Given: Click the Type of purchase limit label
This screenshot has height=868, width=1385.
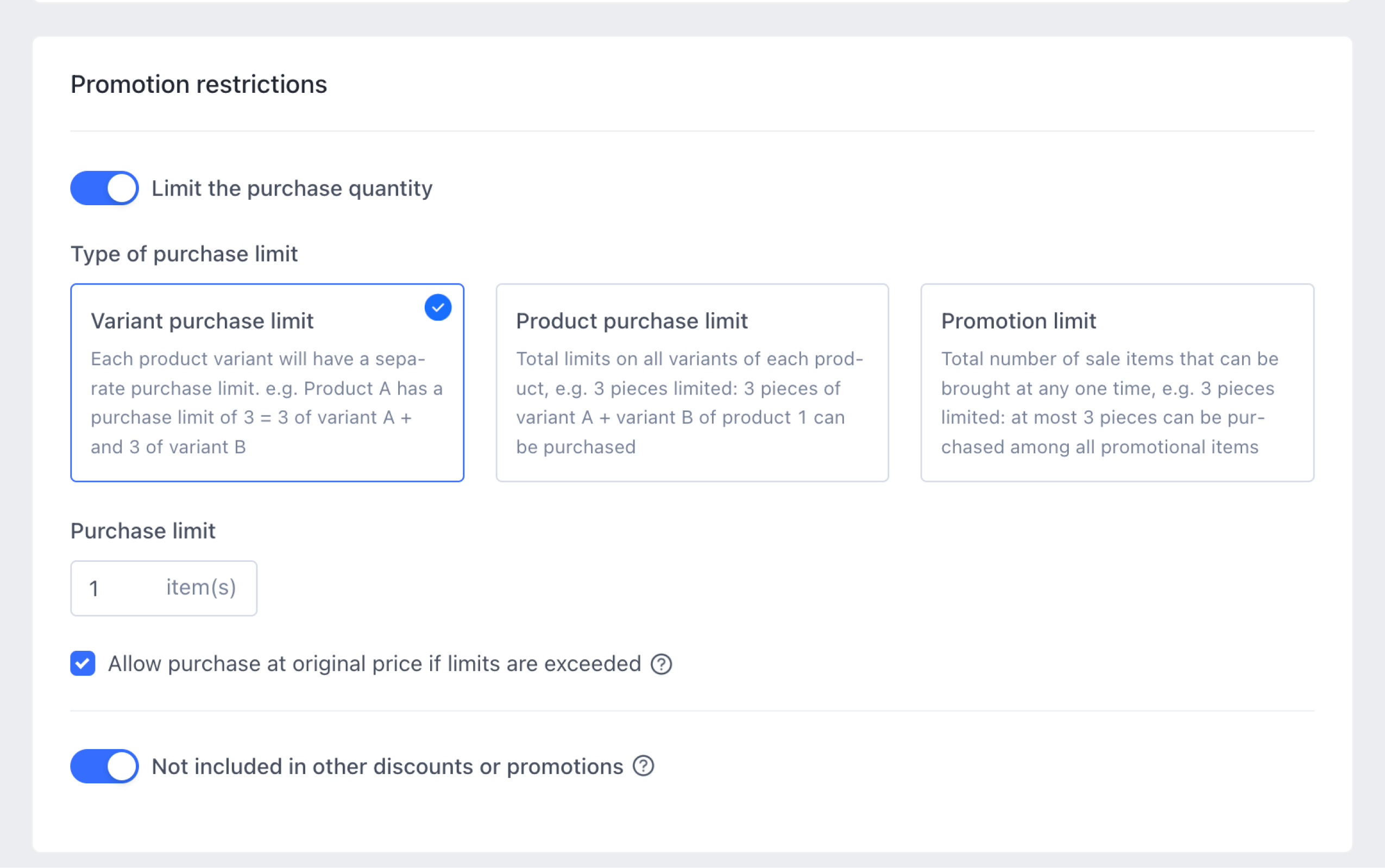Looking at the screenshot, I should [x=184, y=254].
